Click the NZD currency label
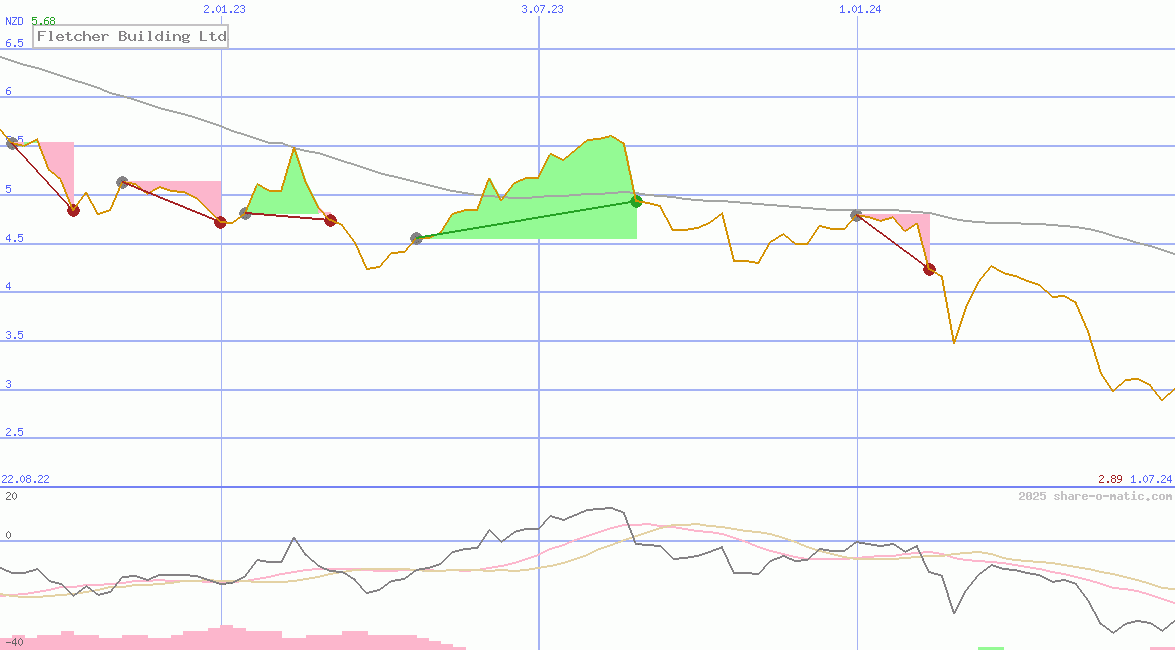Screen dimensions: 1175x650 click(x=14, y=21)
